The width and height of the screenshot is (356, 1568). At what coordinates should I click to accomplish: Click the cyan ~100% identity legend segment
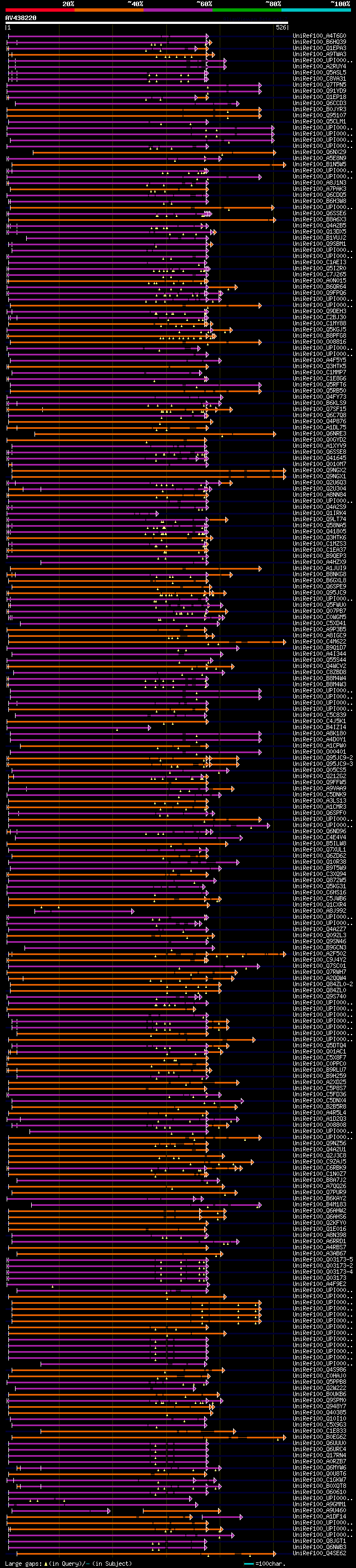pyautogui.click(x=316, y=10)
